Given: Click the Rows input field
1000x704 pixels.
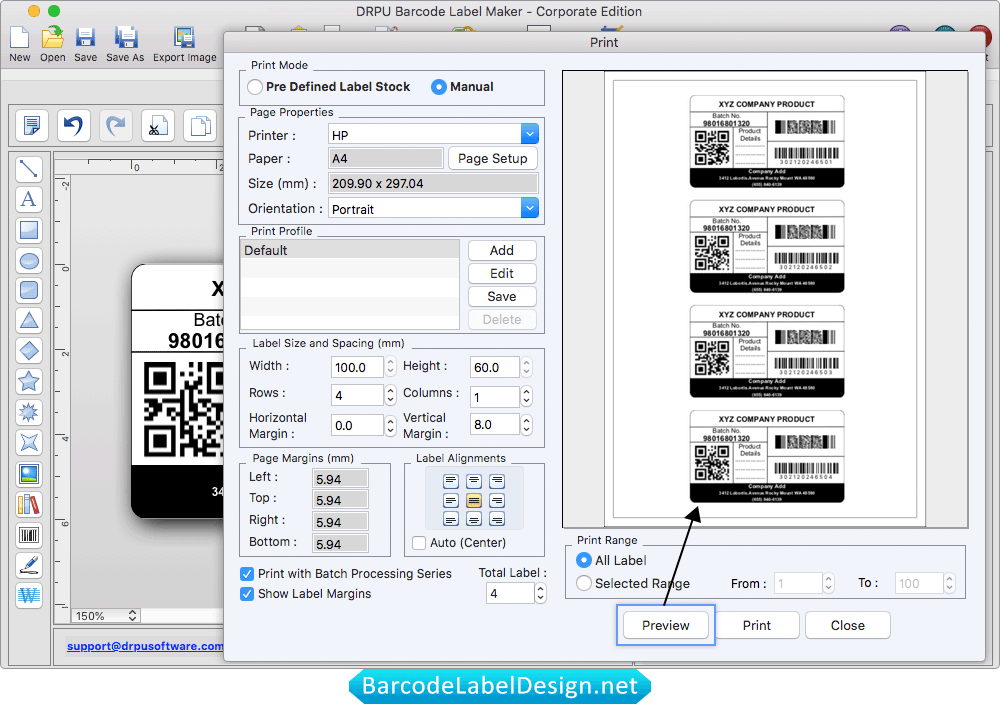Looking at the screenshot, I should coord(357,396).
